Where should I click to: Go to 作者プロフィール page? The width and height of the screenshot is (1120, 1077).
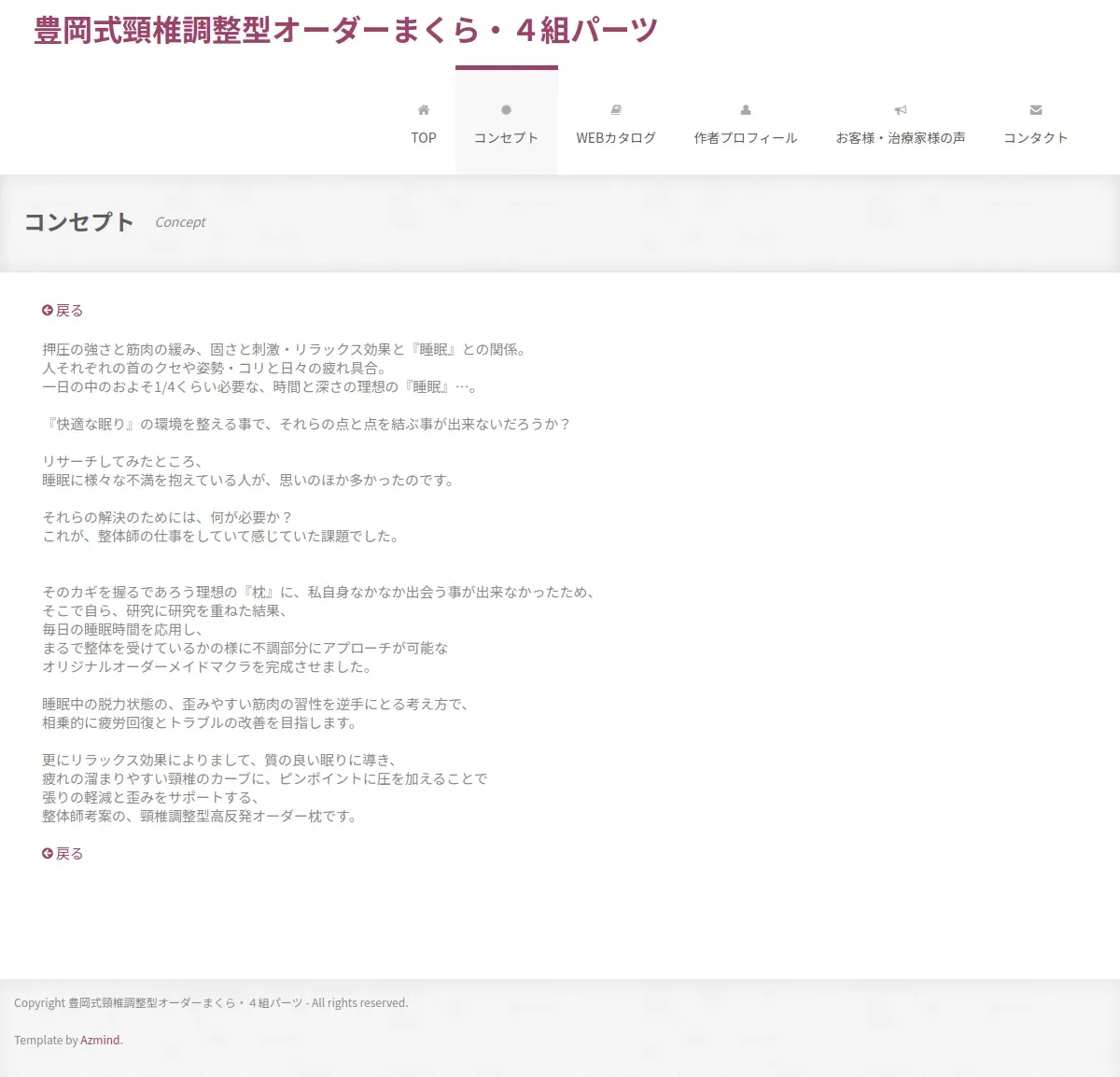pyautogui.click(x=746, y=121)
